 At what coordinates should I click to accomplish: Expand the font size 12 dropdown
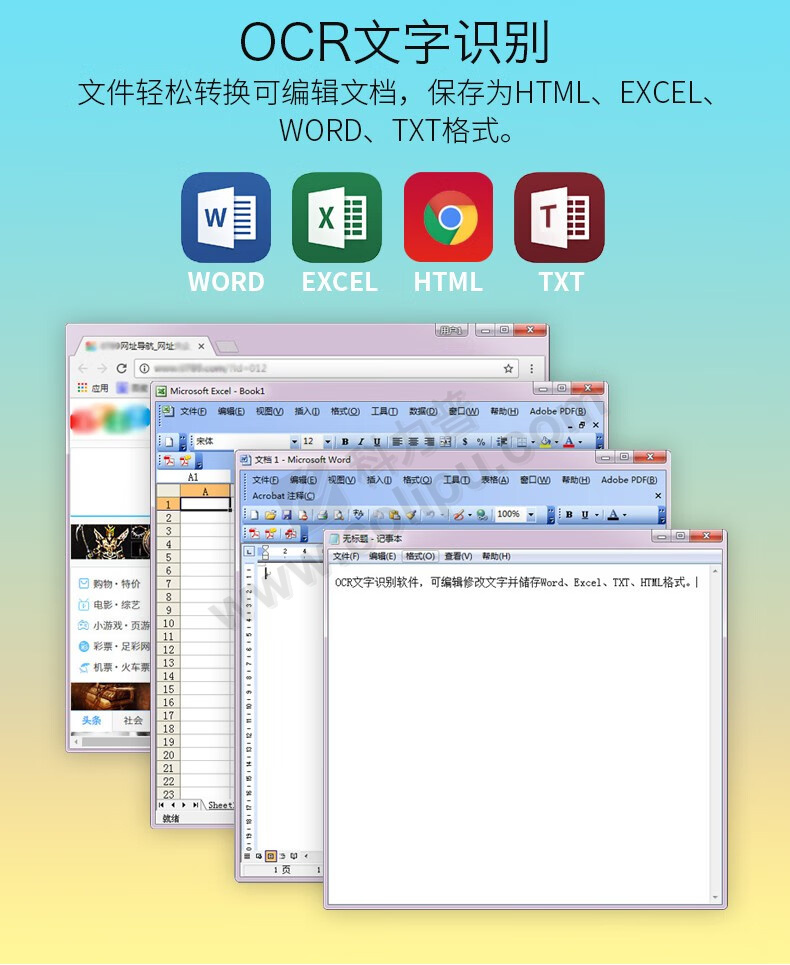pyautogui.click(x=326, y=441)
